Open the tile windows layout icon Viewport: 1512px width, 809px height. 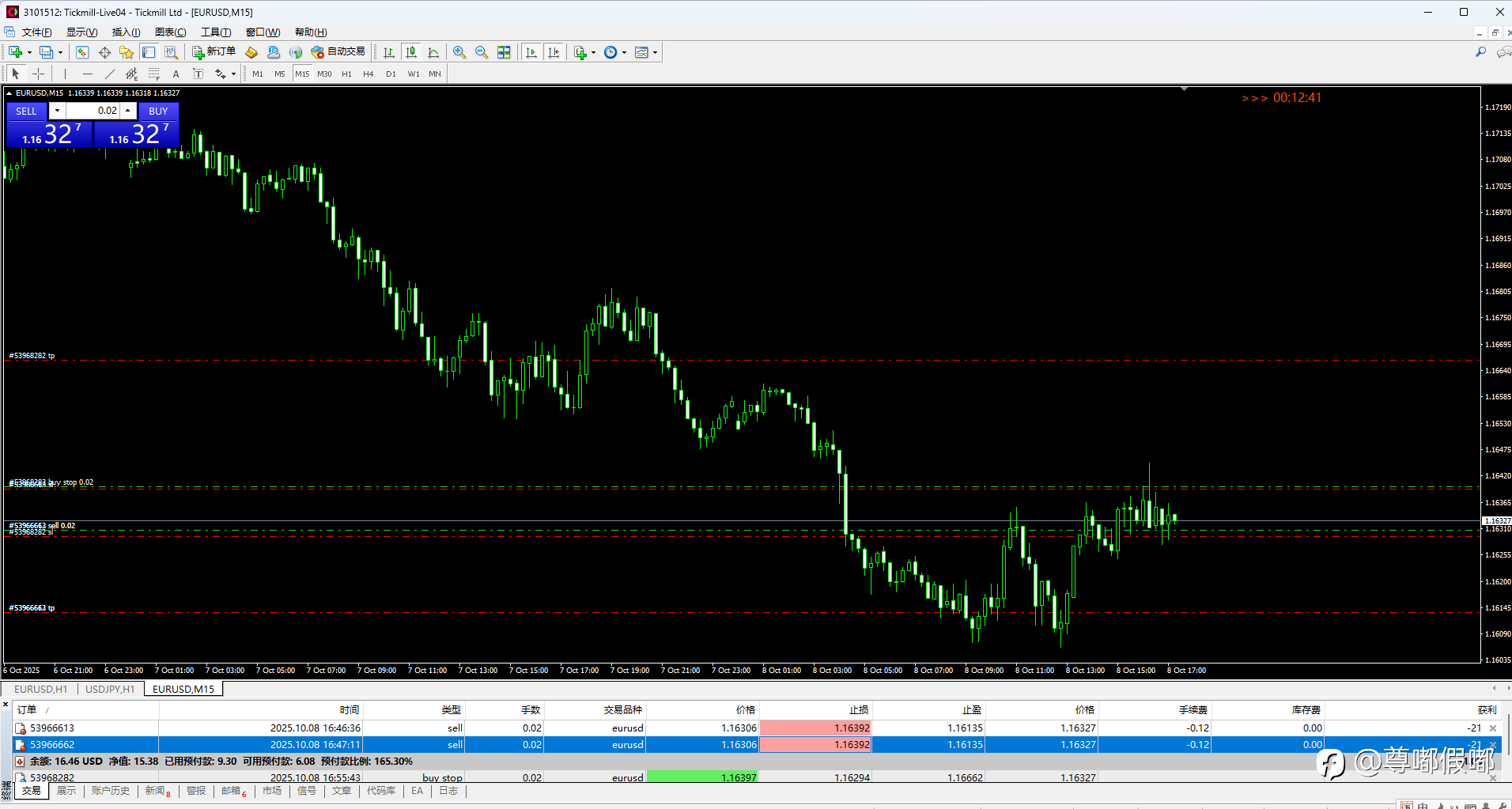[504, 52]
